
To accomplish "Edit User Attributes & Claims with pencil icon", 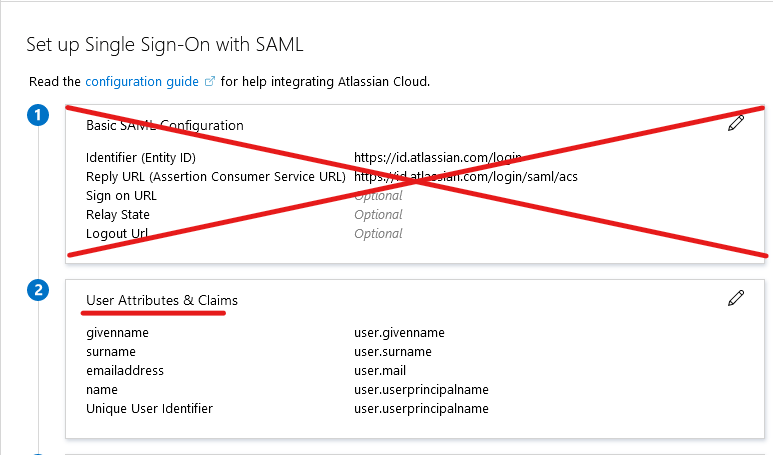I will [x=736, y=297].
